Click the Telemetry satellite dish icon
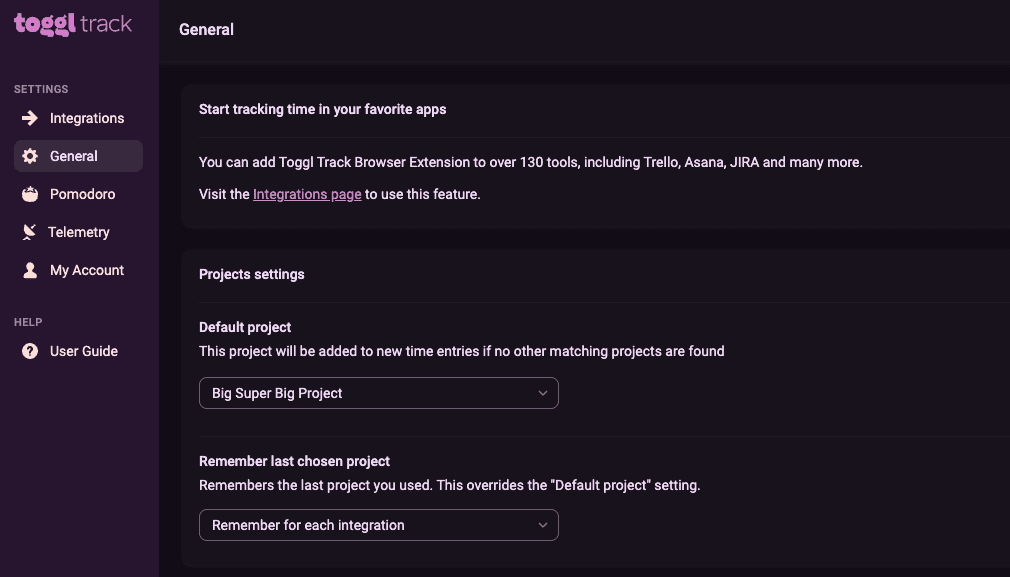 point(29,232)
